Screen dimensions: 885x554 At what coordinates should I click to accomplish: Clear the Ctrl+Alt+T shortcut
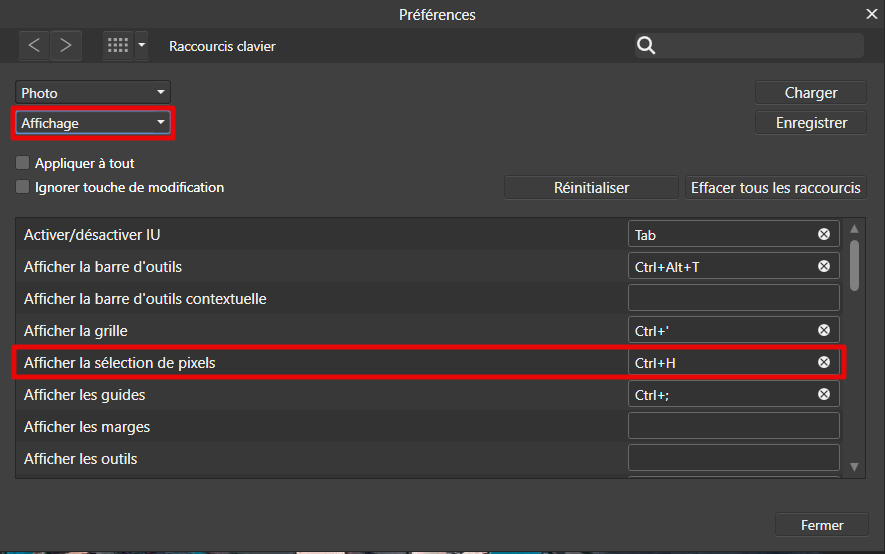click(x=824, y=266)
